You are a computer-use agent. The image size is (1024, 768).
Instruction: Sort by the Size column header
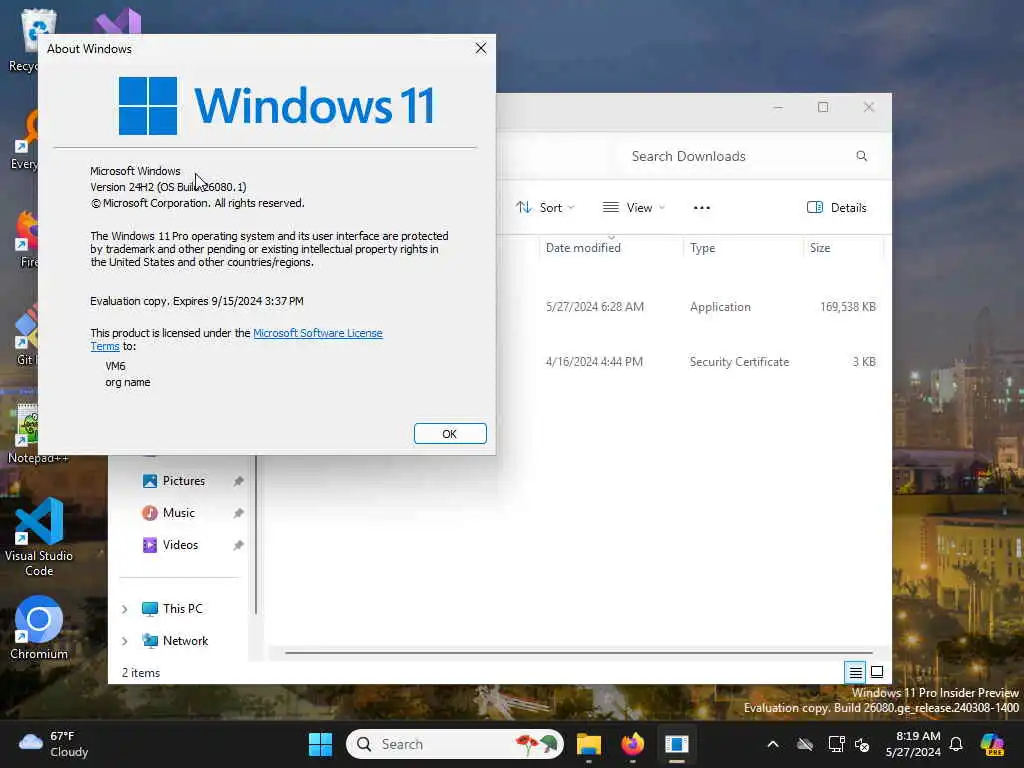coord(820,248)
